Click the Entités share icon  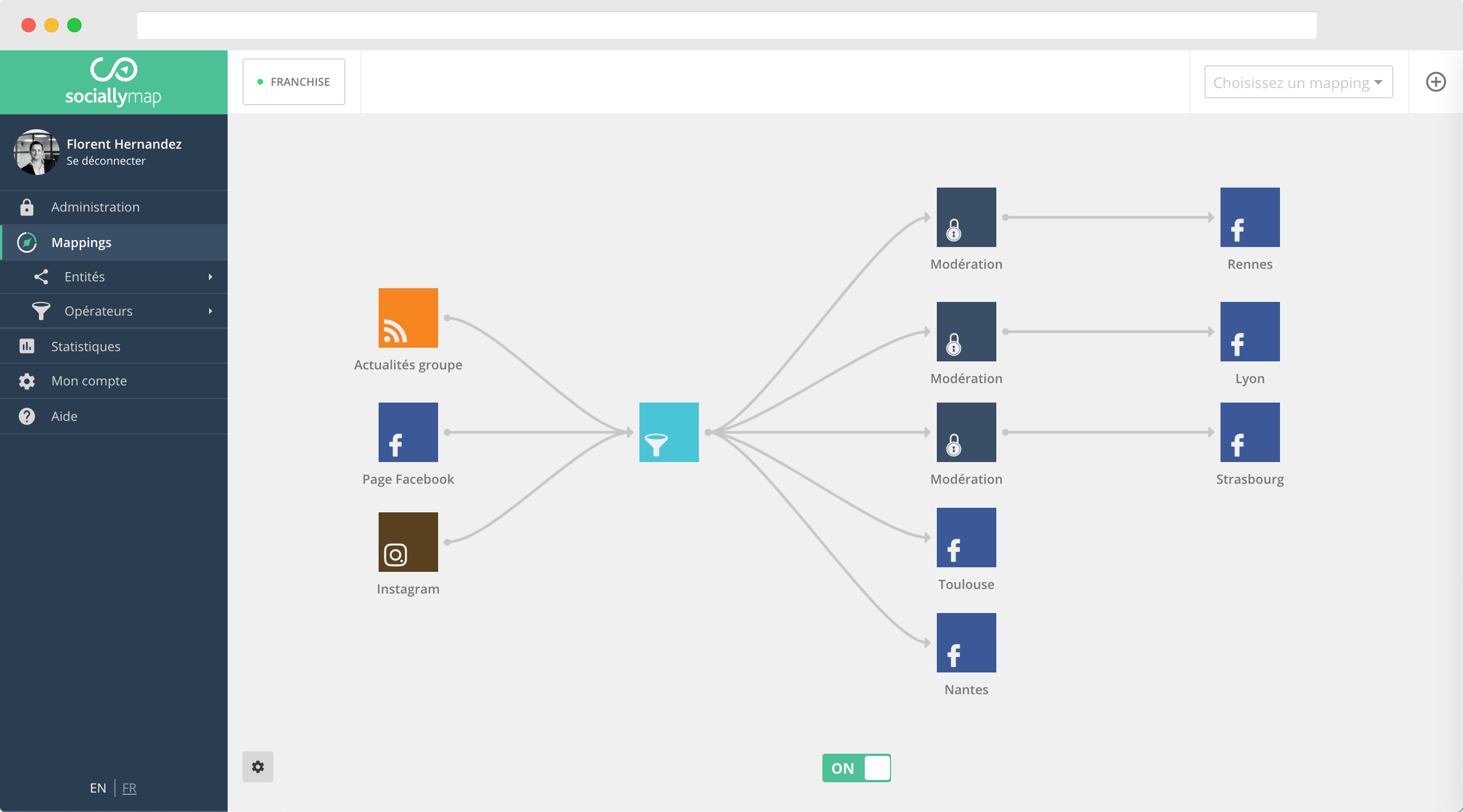(41, 277)
